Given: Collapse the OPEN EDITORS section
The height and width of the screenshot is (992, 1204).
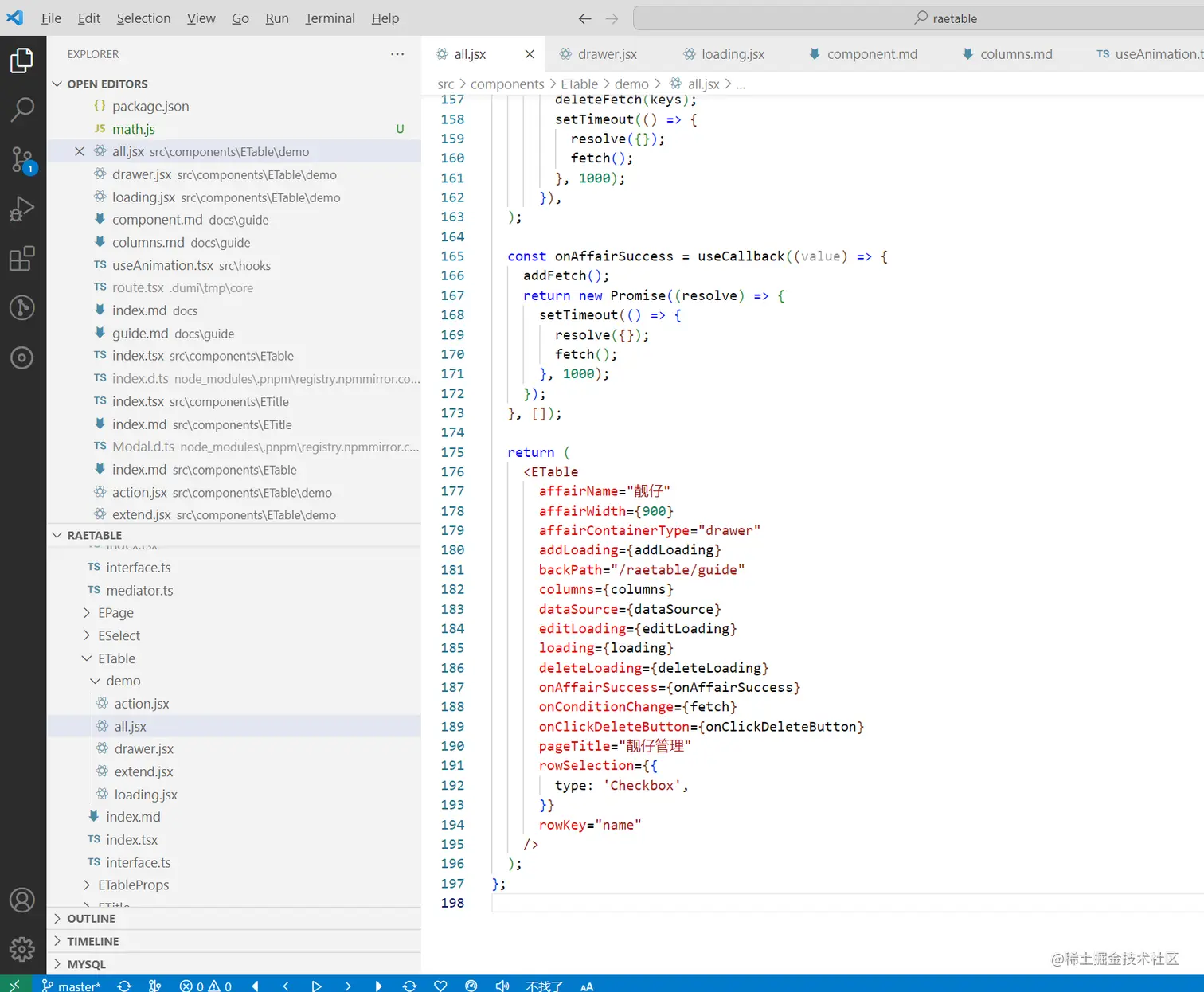Looking at the screenshot, I should pyautogui.click(x=57, y=84).
